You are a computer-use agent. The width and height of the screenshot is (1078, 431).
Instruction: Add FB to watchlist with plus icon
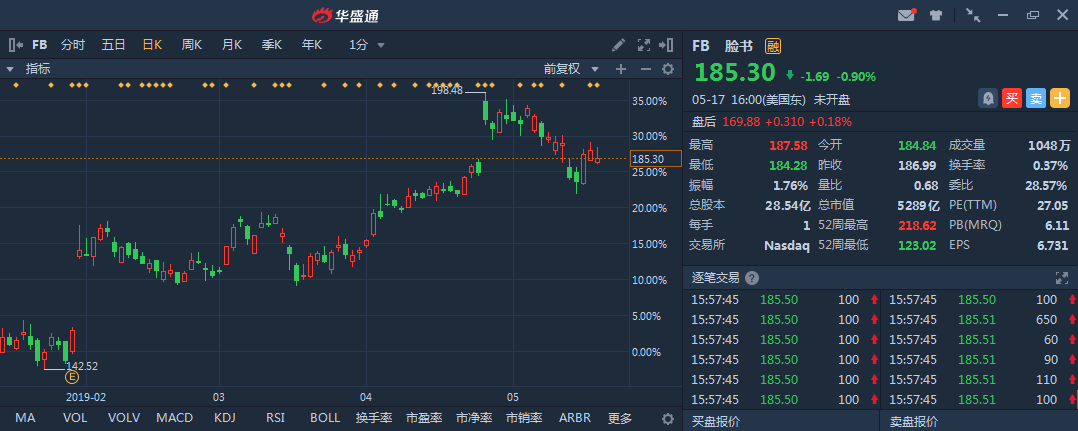[x=1060, y=98]
